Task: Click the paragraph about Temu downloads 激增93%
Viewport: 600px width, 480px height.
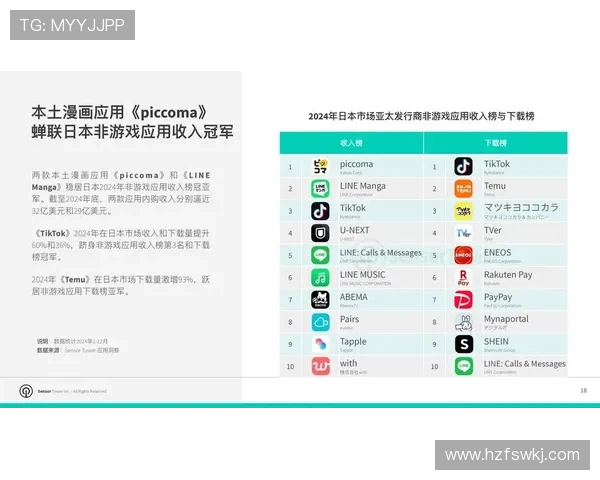Action: point(121,285)
